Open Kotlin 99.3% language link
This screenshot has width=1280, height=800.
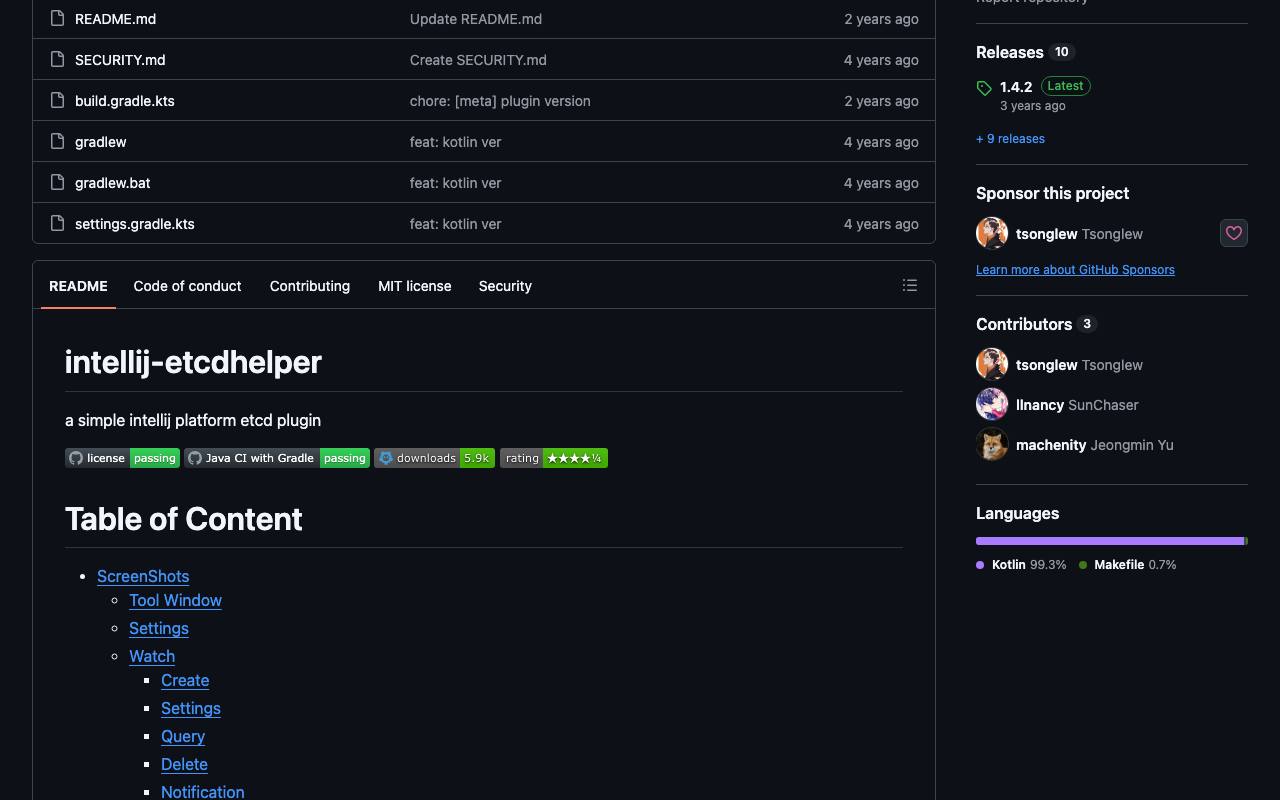[x=1021, y=565]
